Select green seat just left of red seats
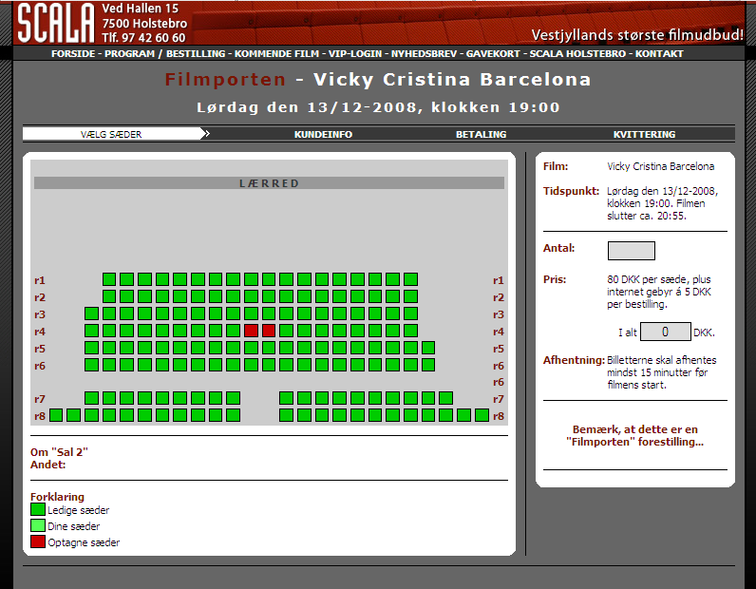 pos(233,331)
